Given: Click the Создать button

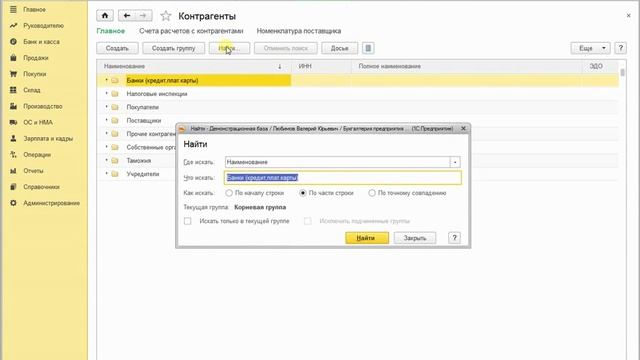Looking at the screenshot, I should tap(117, 48).
